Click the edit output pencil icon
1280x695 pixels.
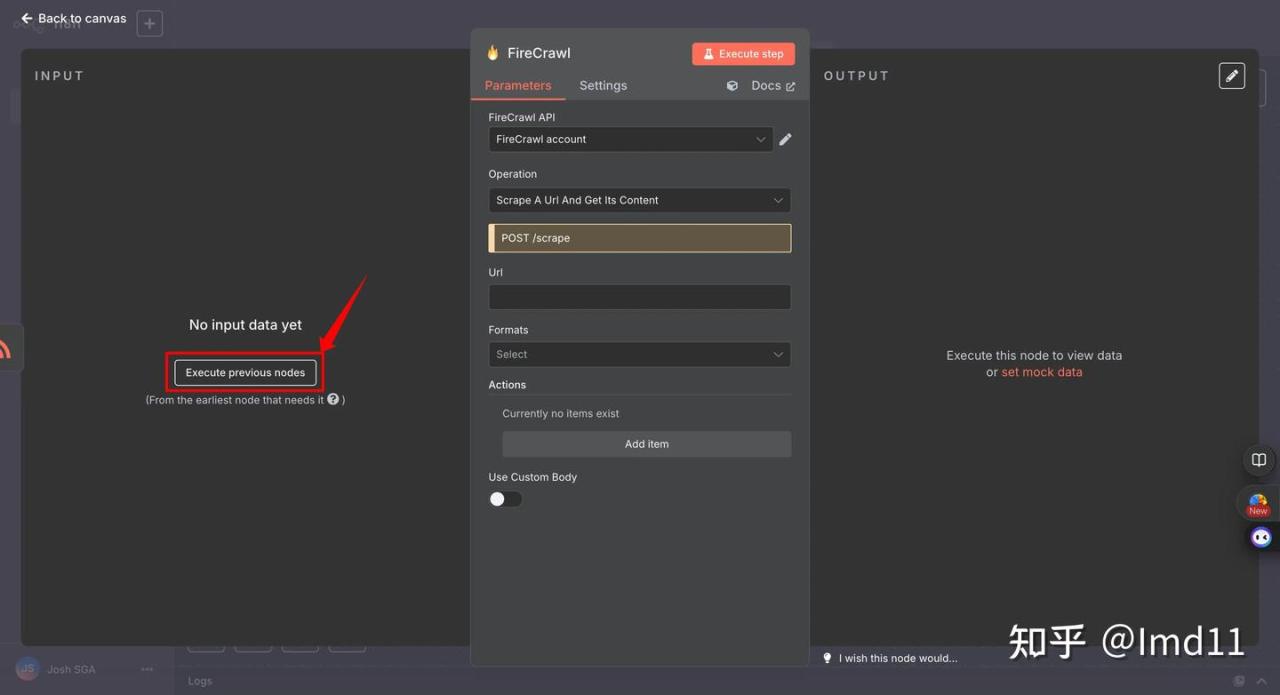pyautogui.click(x=1232, y=76)
